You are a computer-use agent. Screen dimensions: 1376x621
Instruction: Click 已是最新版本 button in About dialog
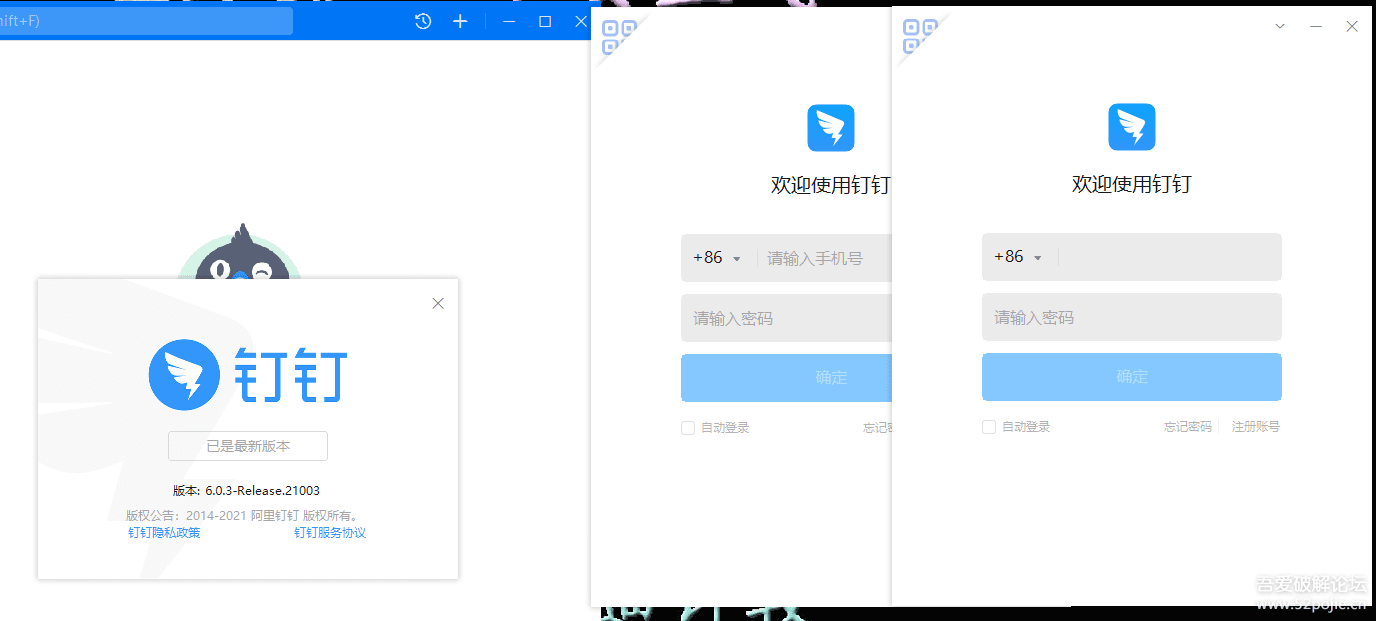click(248, 446)
